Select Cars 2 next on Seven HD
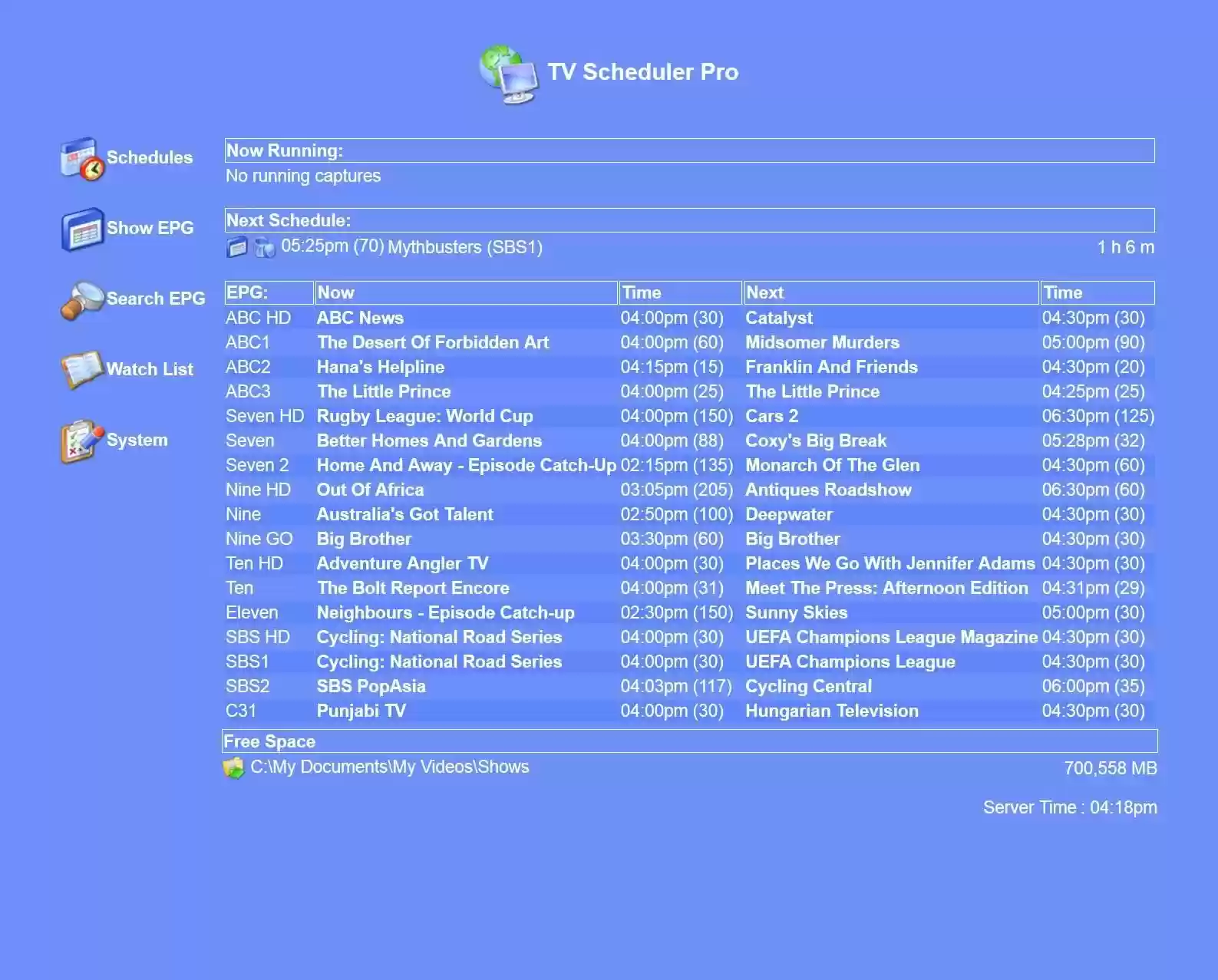The image size is (1218, 980). 772,416
